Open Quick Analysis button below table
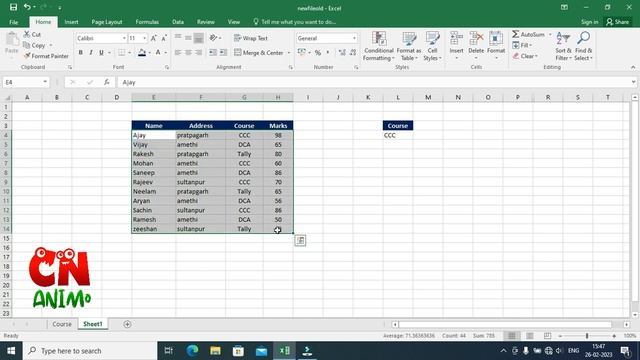640x360 pixels. [x=300, y=240]
